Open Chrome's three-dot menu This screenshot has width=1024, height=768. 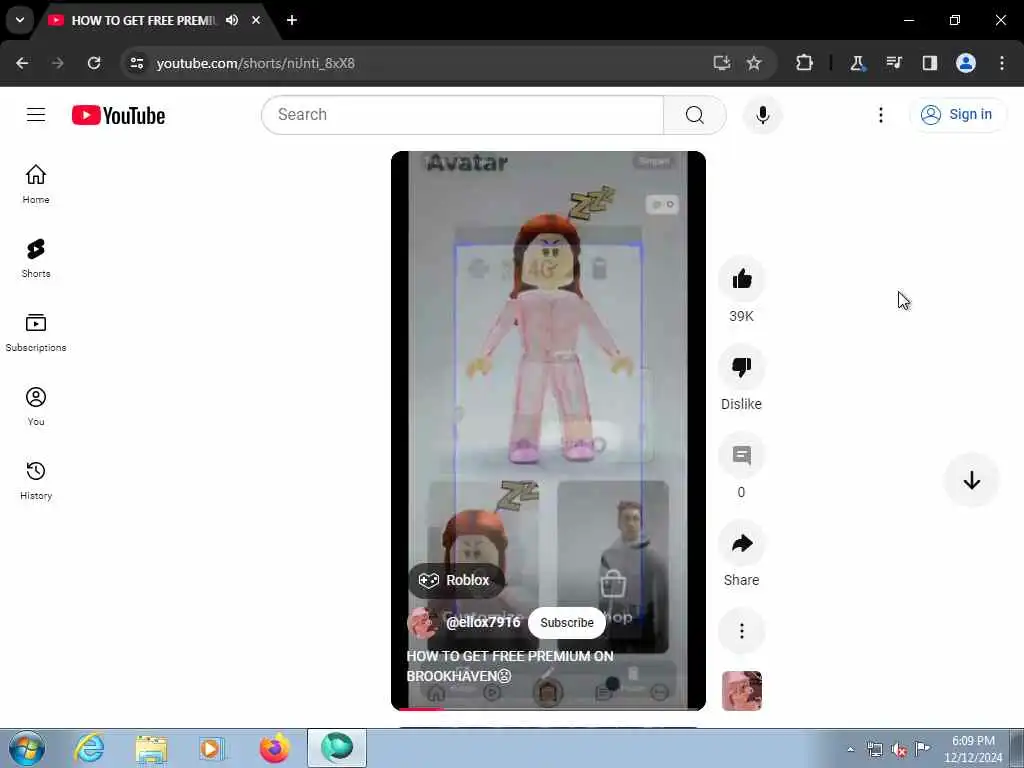click(1002, 63)
